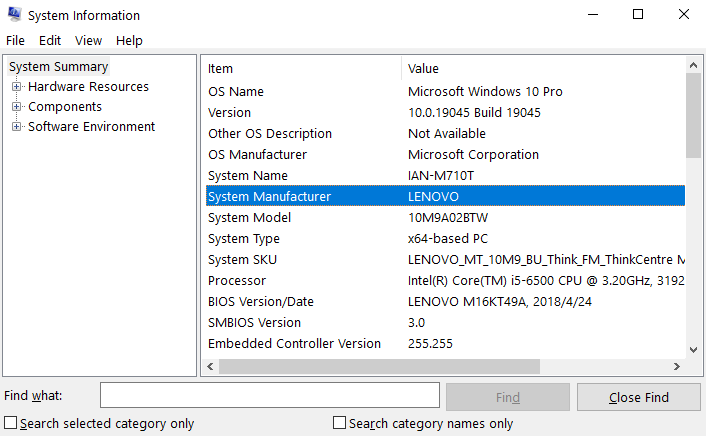
Task: Click the value 10M9A02BTW
Action: point(448,218)
